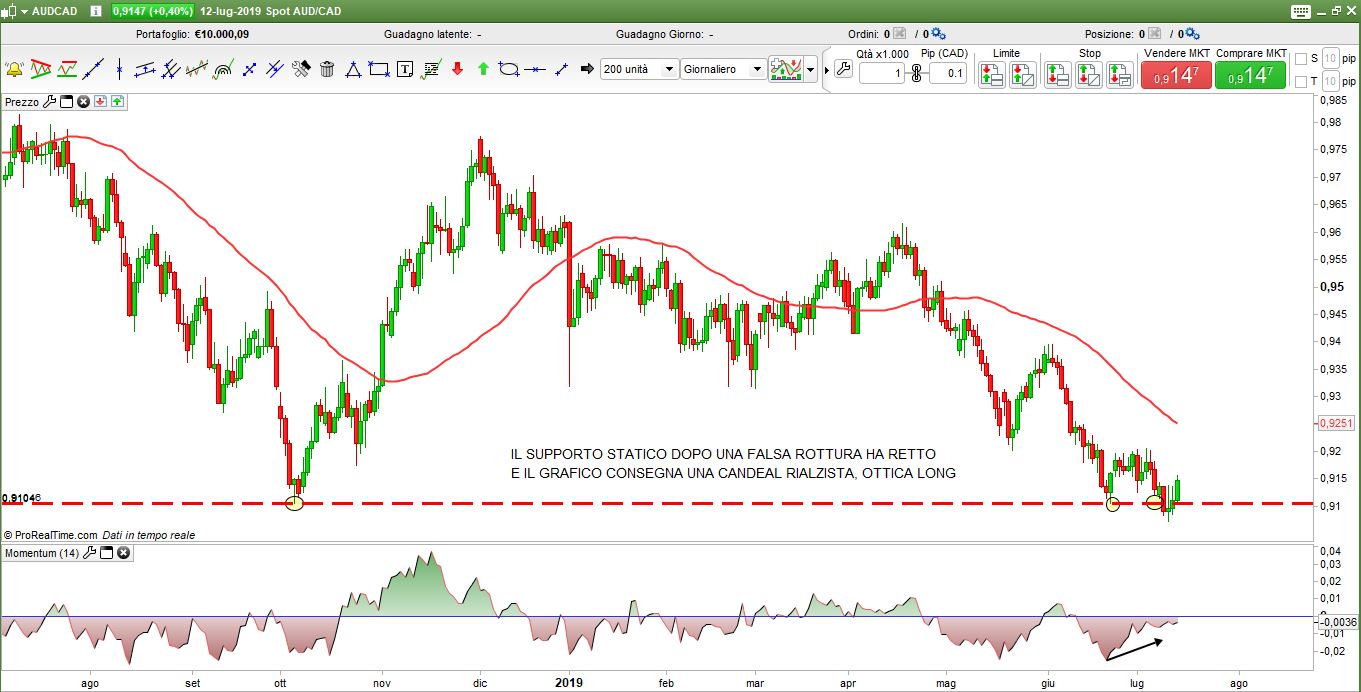Viewport: 1361px width, 692px height.
Task: Insert a red down arrow marker
Action: pos(457,69)
